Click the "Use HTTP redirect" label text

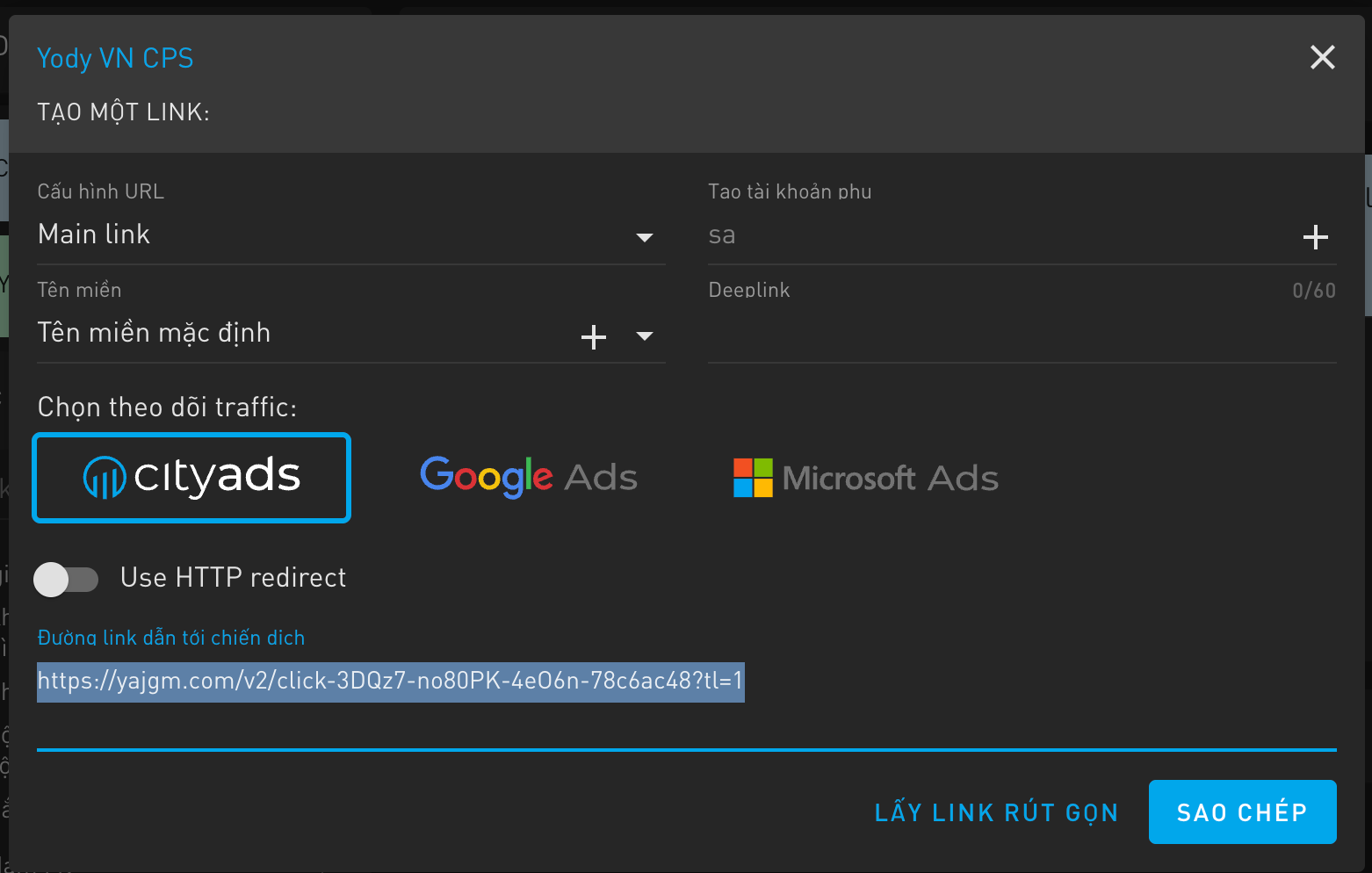click(x=233, y=578)
